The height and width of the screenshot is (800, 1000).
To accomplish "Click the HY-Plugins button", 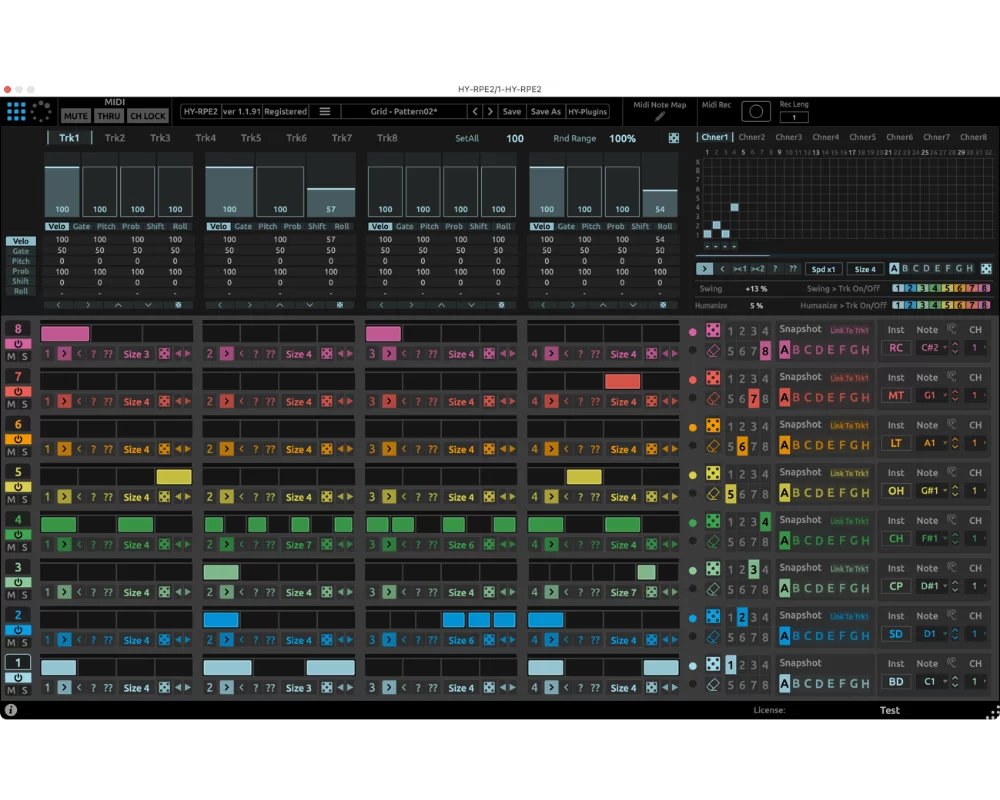I will pos(587,112).
